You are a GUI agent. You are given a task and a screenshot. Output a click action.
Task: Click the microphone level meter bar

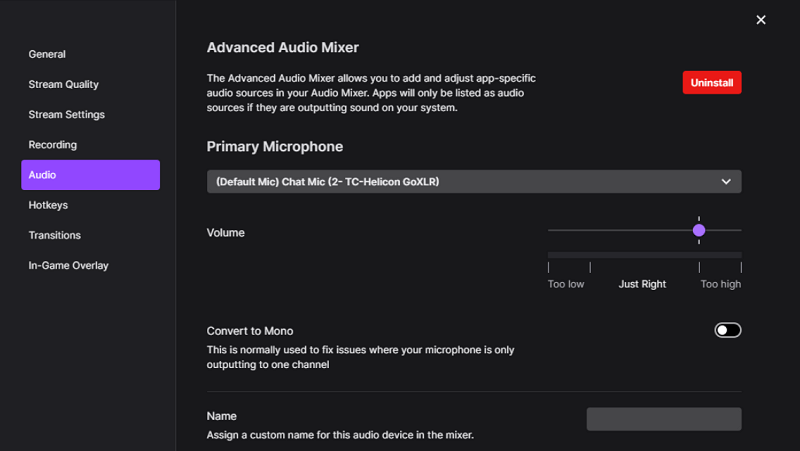pos(644,255)
